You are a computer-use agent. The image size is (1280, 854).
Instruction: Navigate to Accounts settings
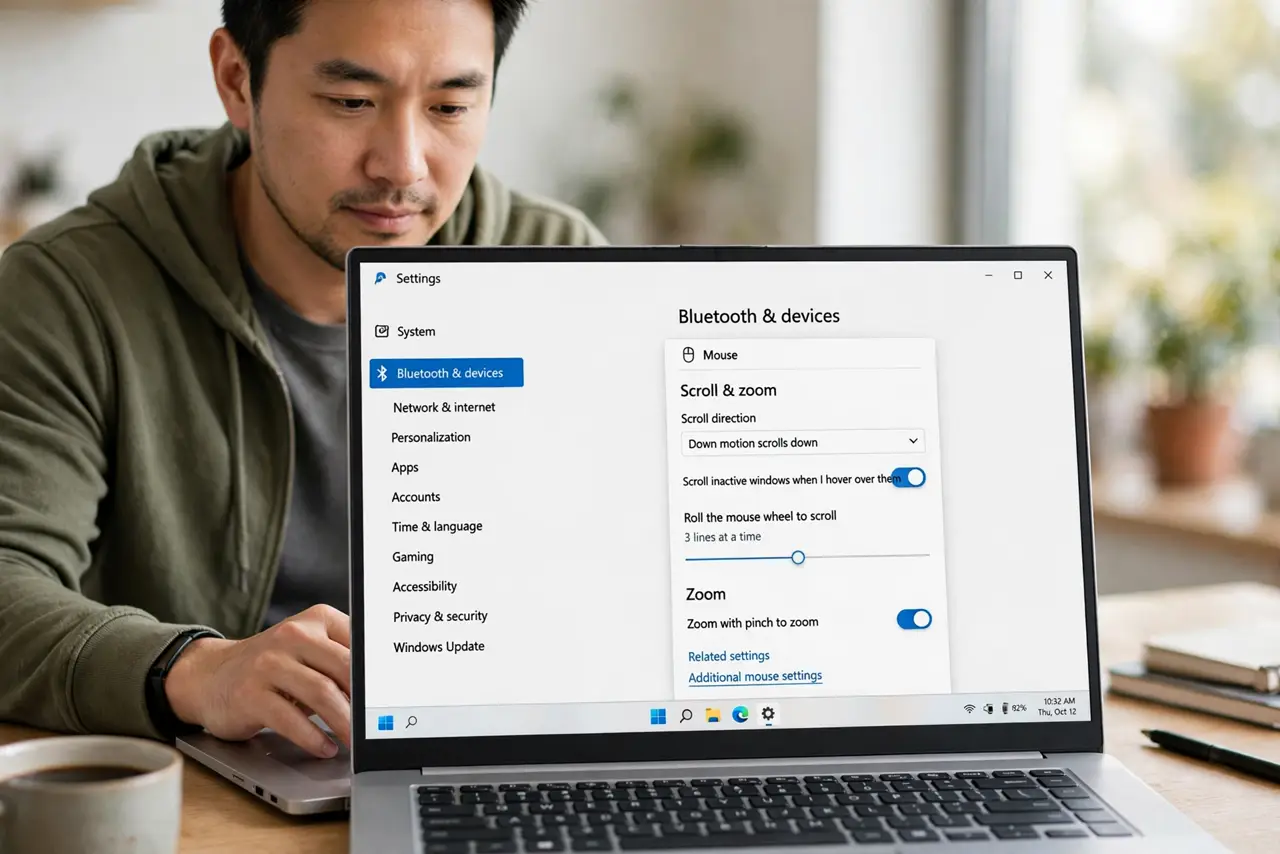416,497
